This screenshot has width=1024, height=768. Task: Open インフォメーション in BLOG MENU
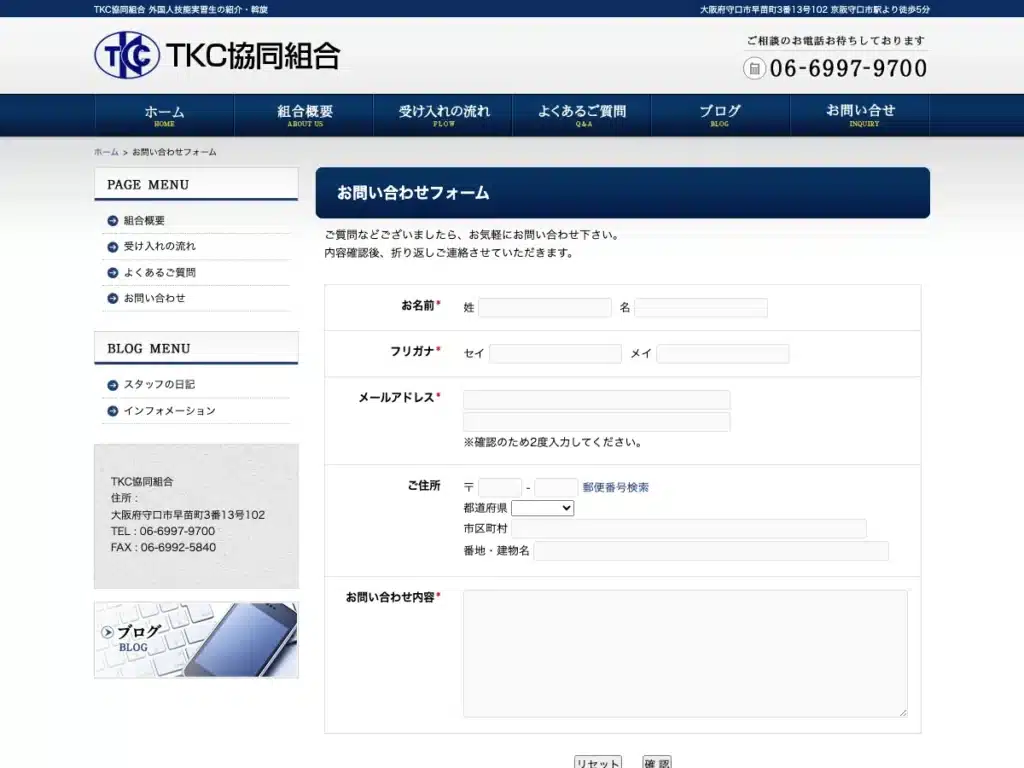170,411
